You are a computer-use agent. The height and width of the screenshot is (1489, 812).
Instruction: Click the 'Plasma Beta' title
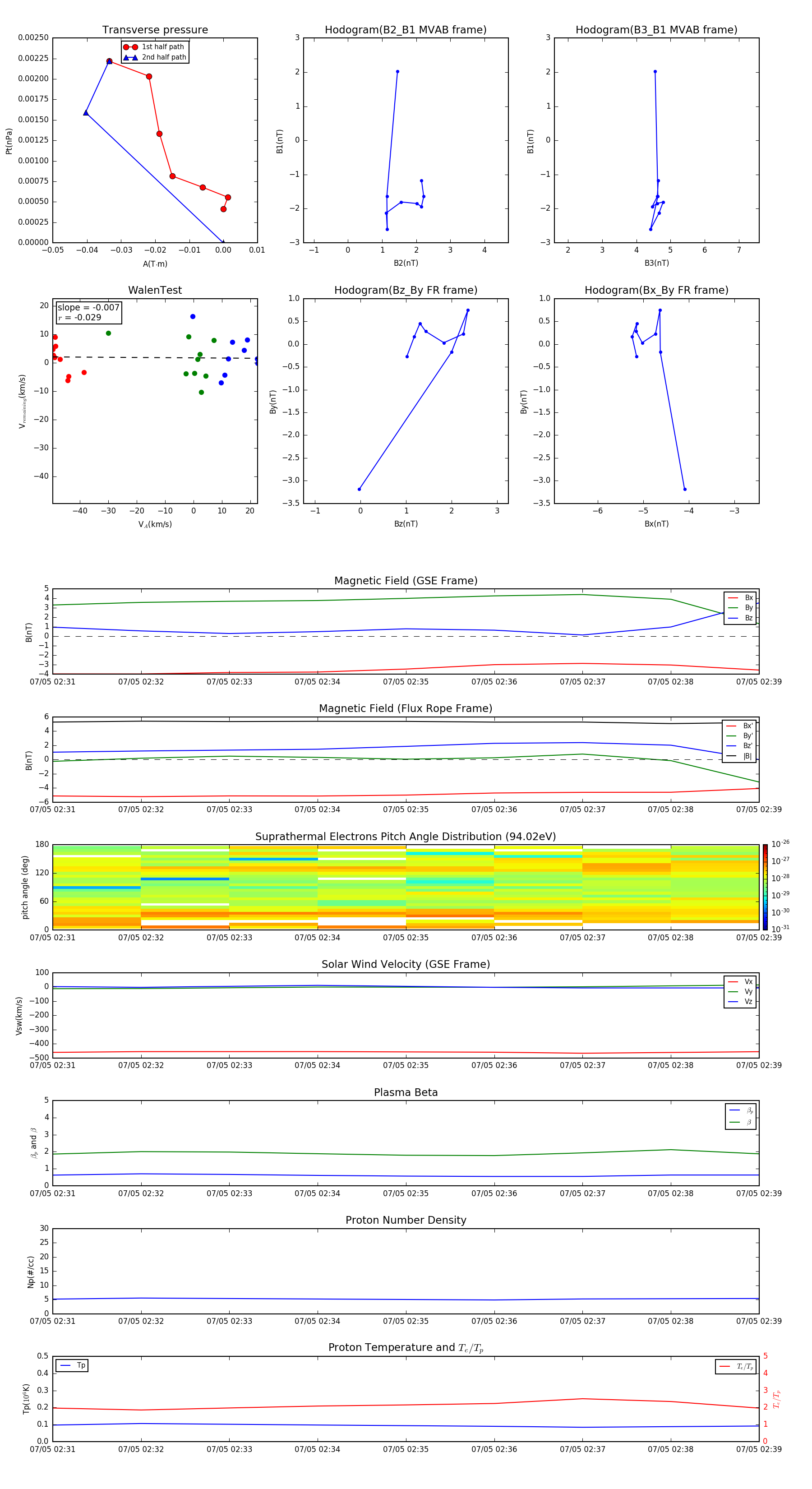(406, 1092)
